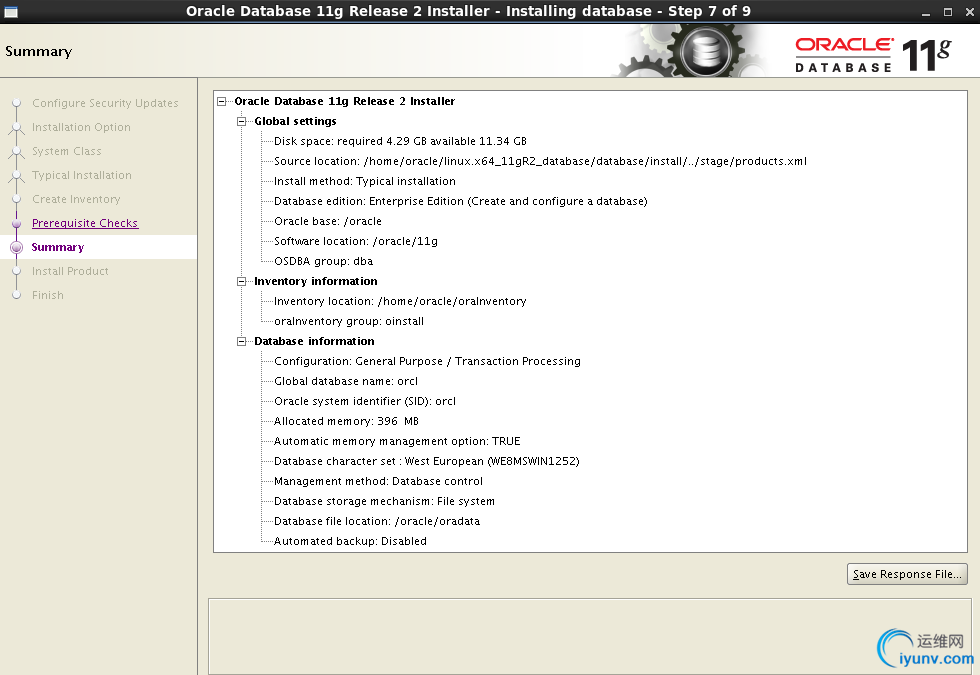Select 'Disk space: required 4.29 GB' row
Image resolution: width=980 pixels, height=675 pixels.
(x=400, y=141)
